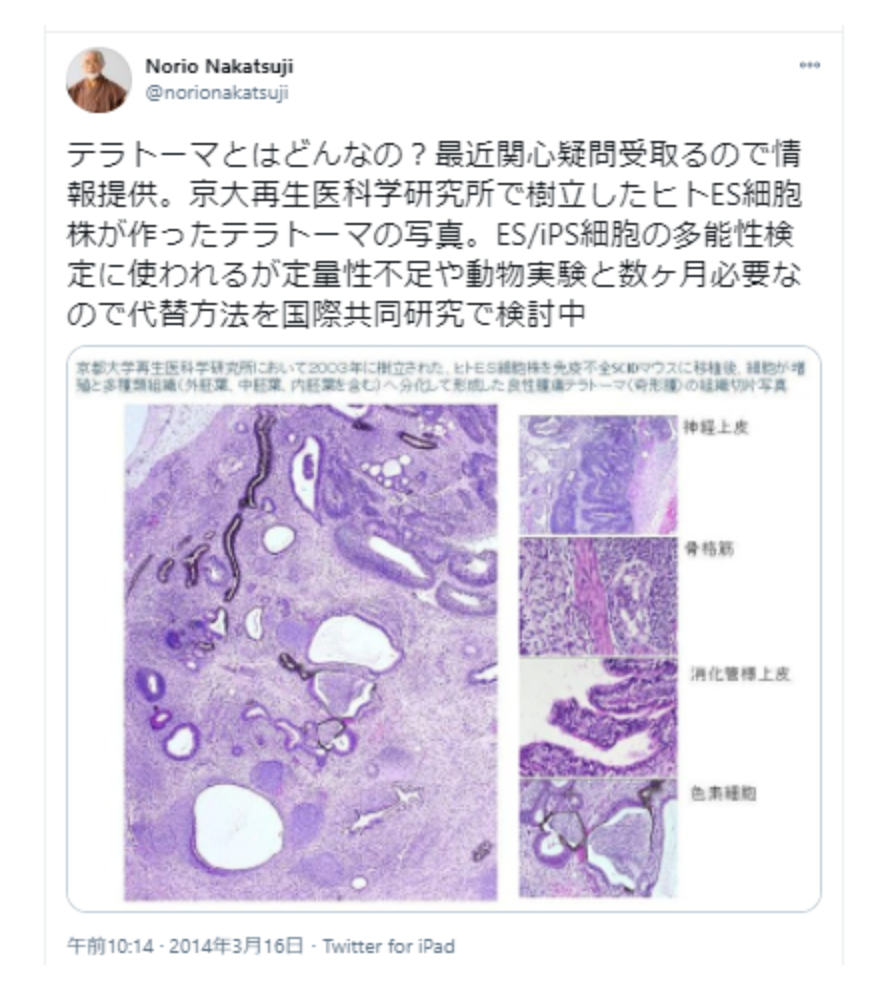Screen dimensions: 894x1001
Task: View the 色素細胞 micrograph image
Action: click(x=598, y=838)
